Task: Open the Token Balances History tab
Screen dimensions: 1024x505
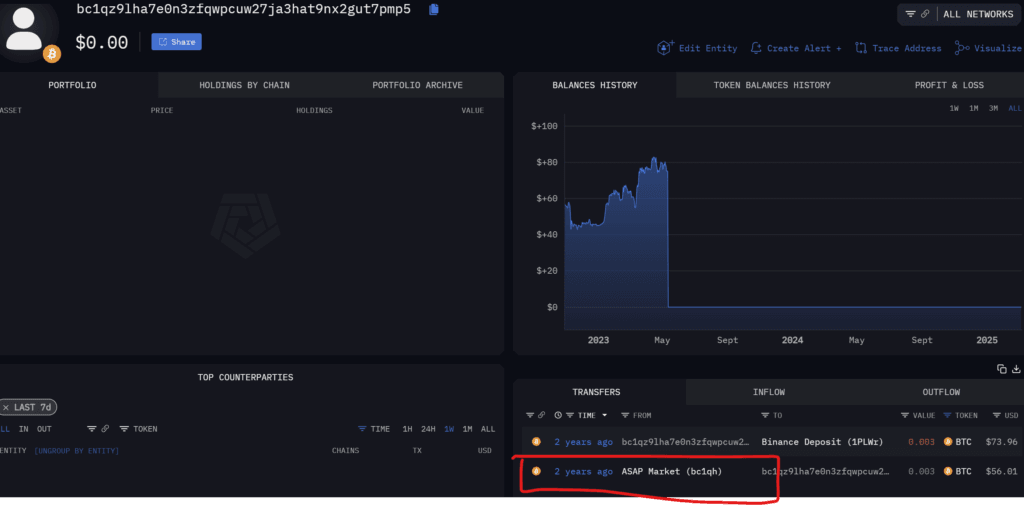Action: 771,85
